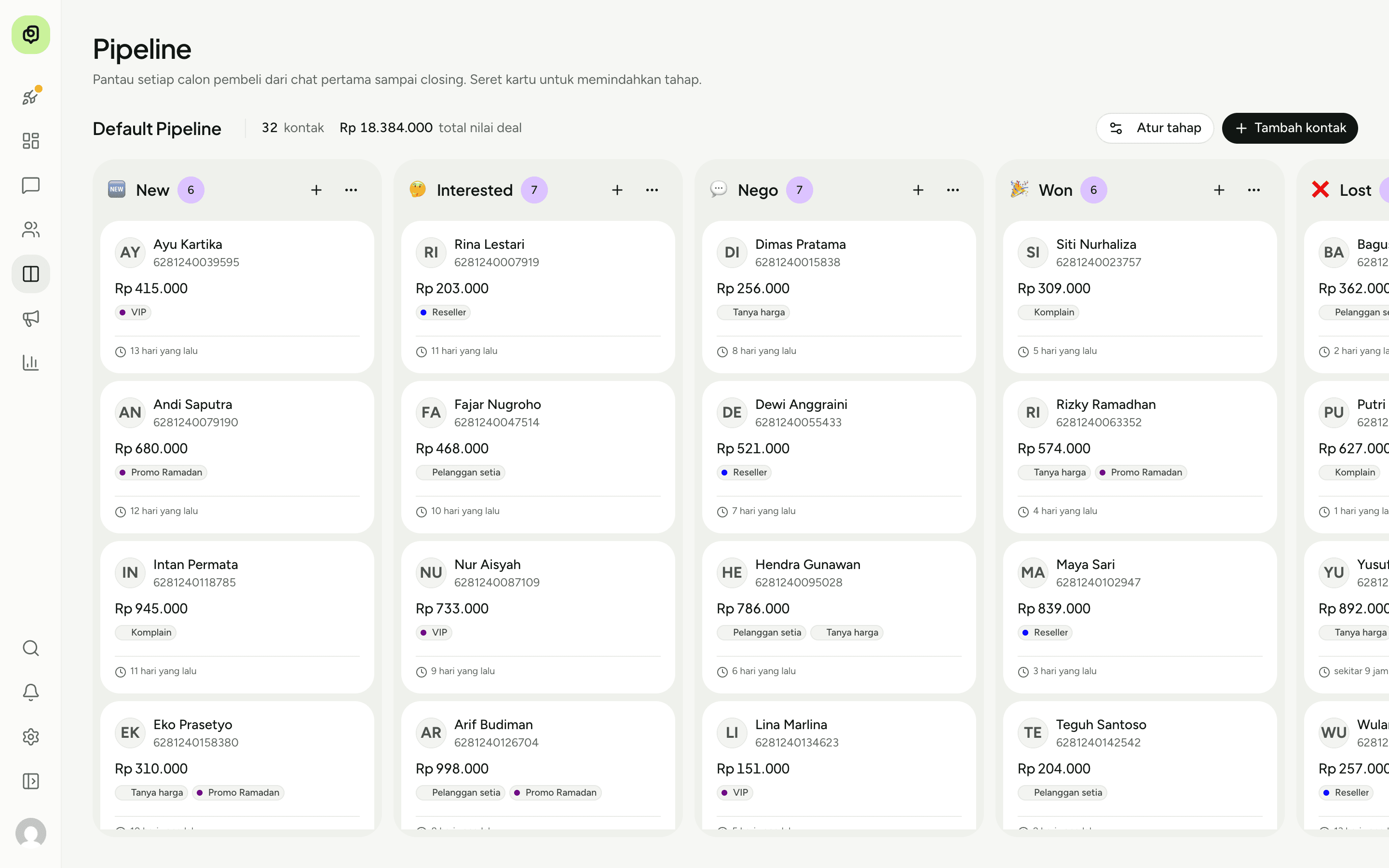Click the Pelanggan setia tag on Teguh Santoso

pyautogui.click(x=1062, y=793)
